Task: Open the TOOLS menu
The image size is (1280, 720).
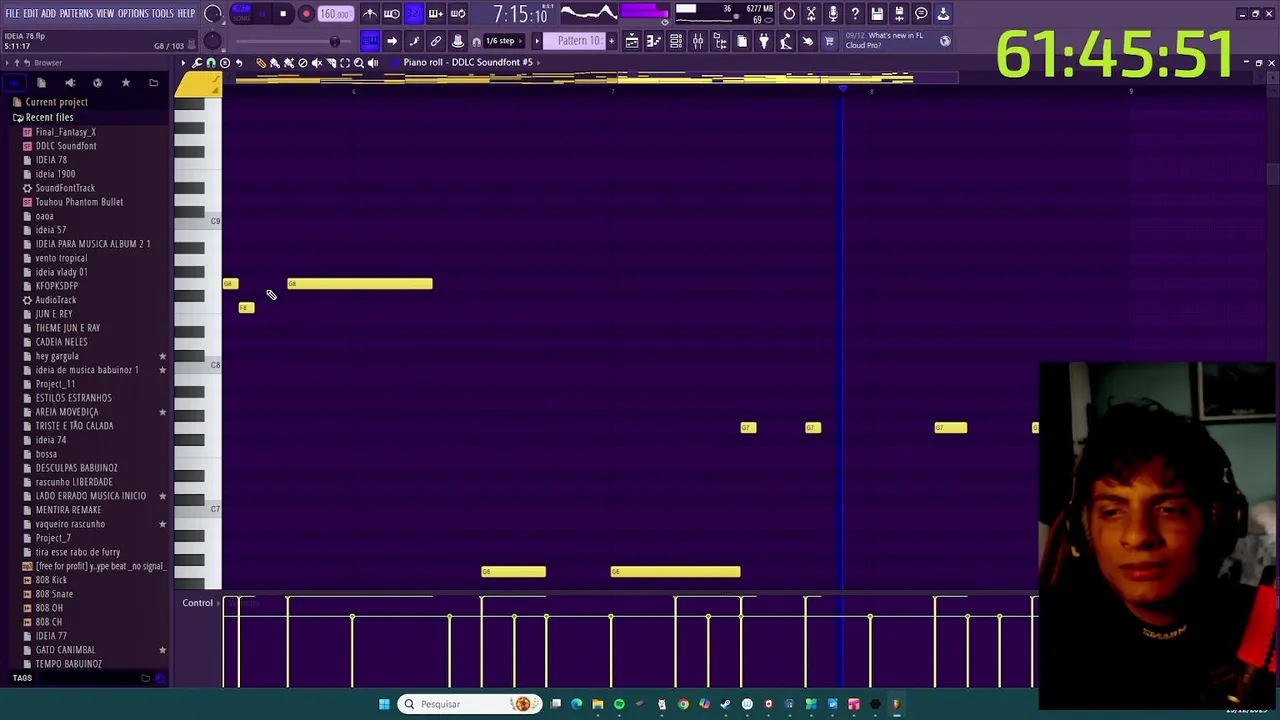Action: pos(163,14)
